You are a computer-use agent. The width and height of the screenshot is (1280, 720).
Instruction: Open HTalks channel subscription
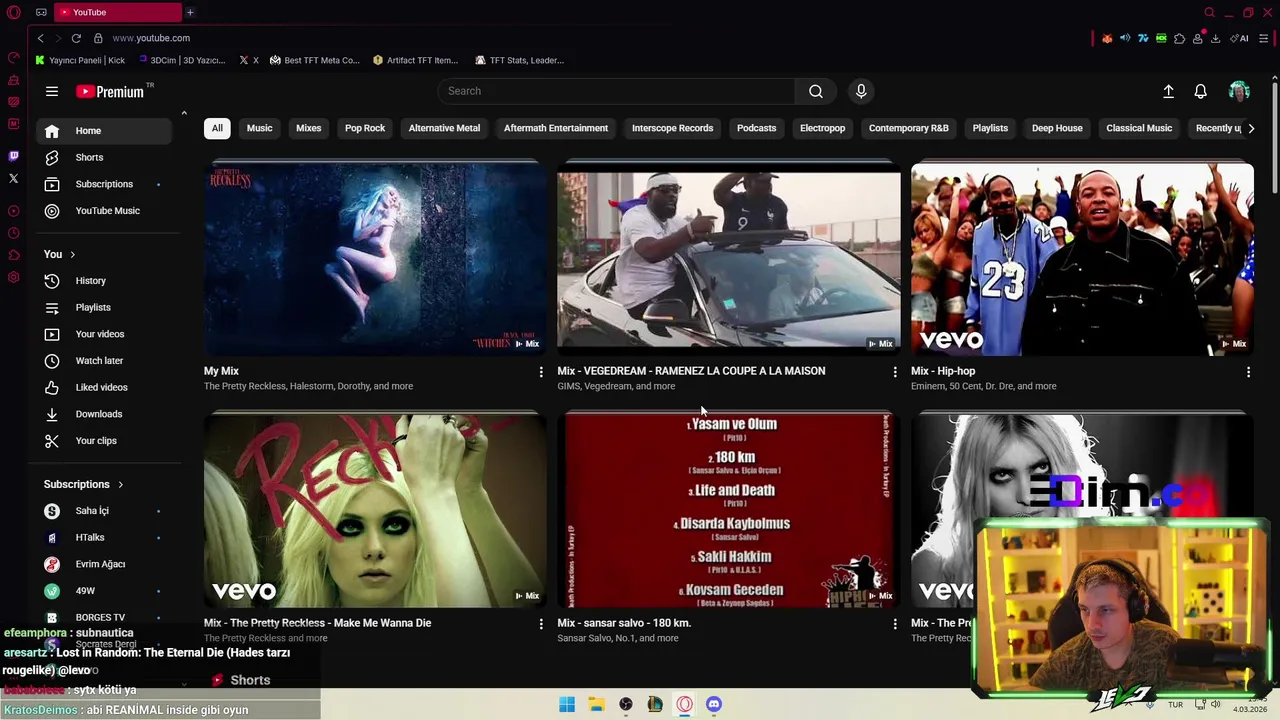(x=103, y=537)
